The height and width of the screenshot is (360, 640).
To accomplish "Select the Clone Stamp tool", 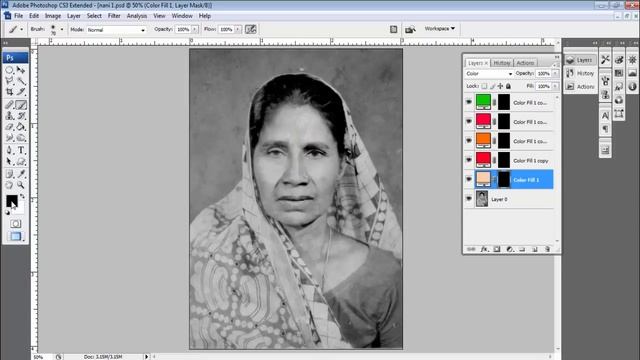I will [x=9, y=116].
